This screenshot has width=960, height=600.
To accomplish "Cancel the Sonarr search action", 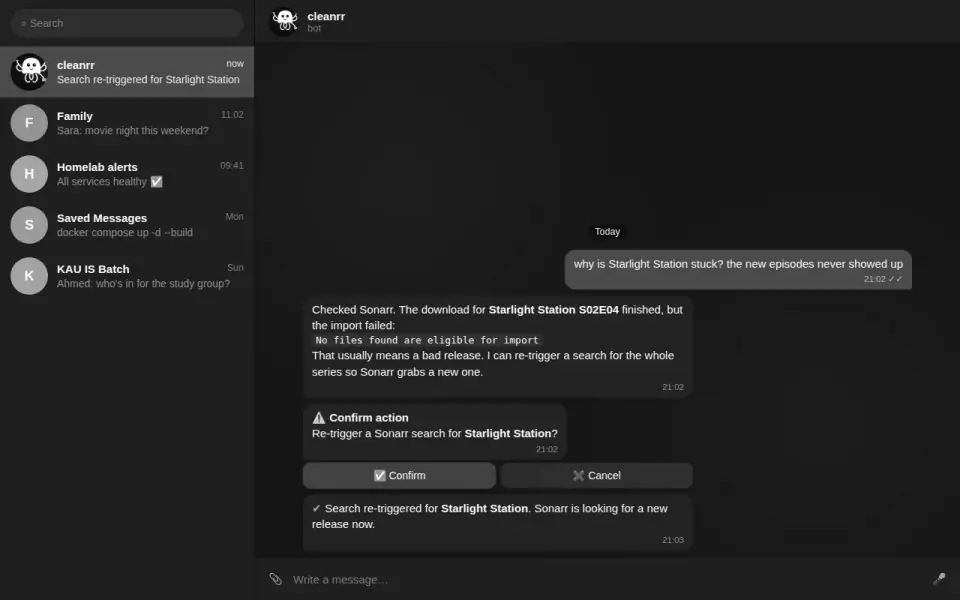I will point(596,476).
